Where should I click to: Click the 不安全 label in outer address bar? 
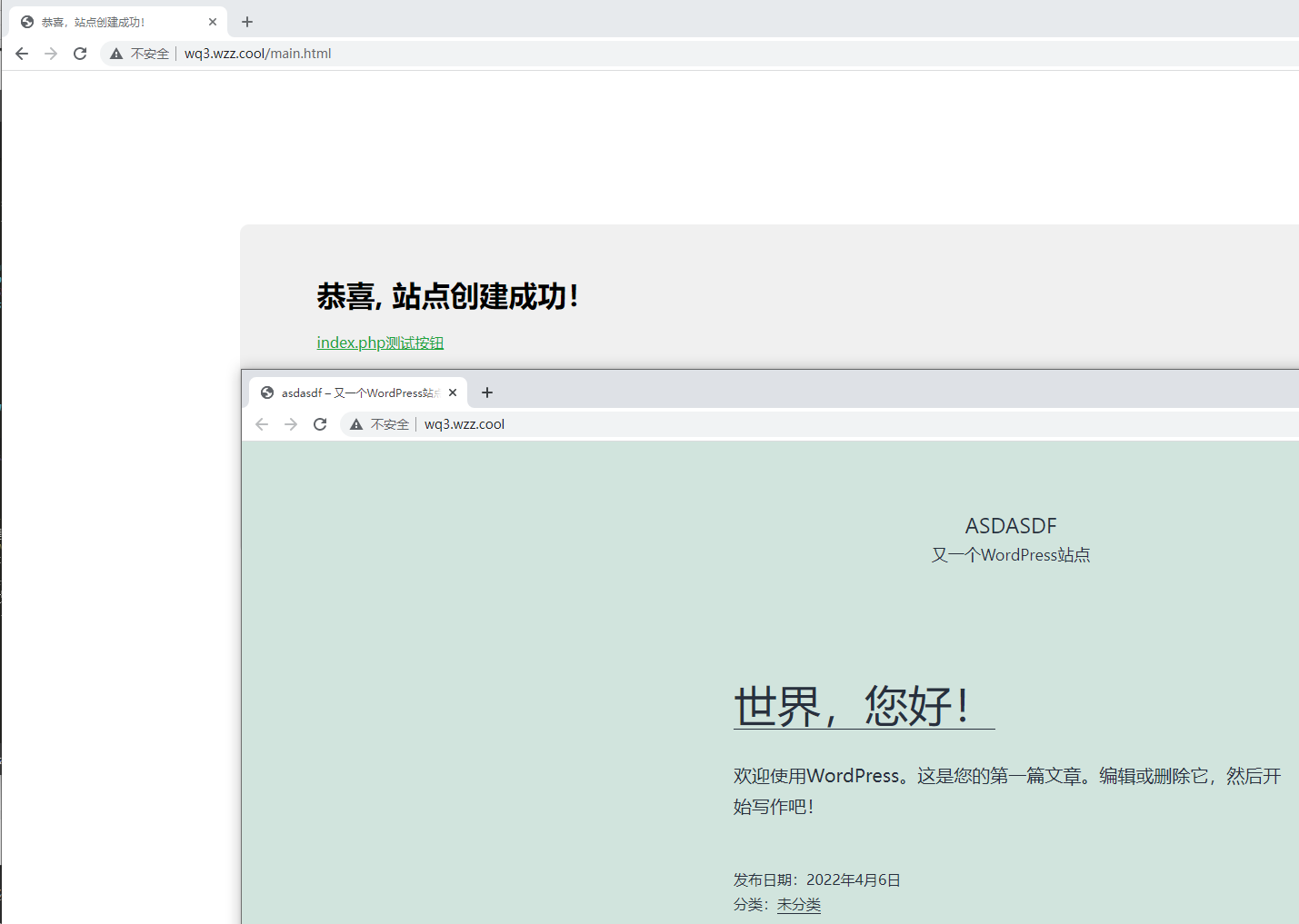[150, 54]
